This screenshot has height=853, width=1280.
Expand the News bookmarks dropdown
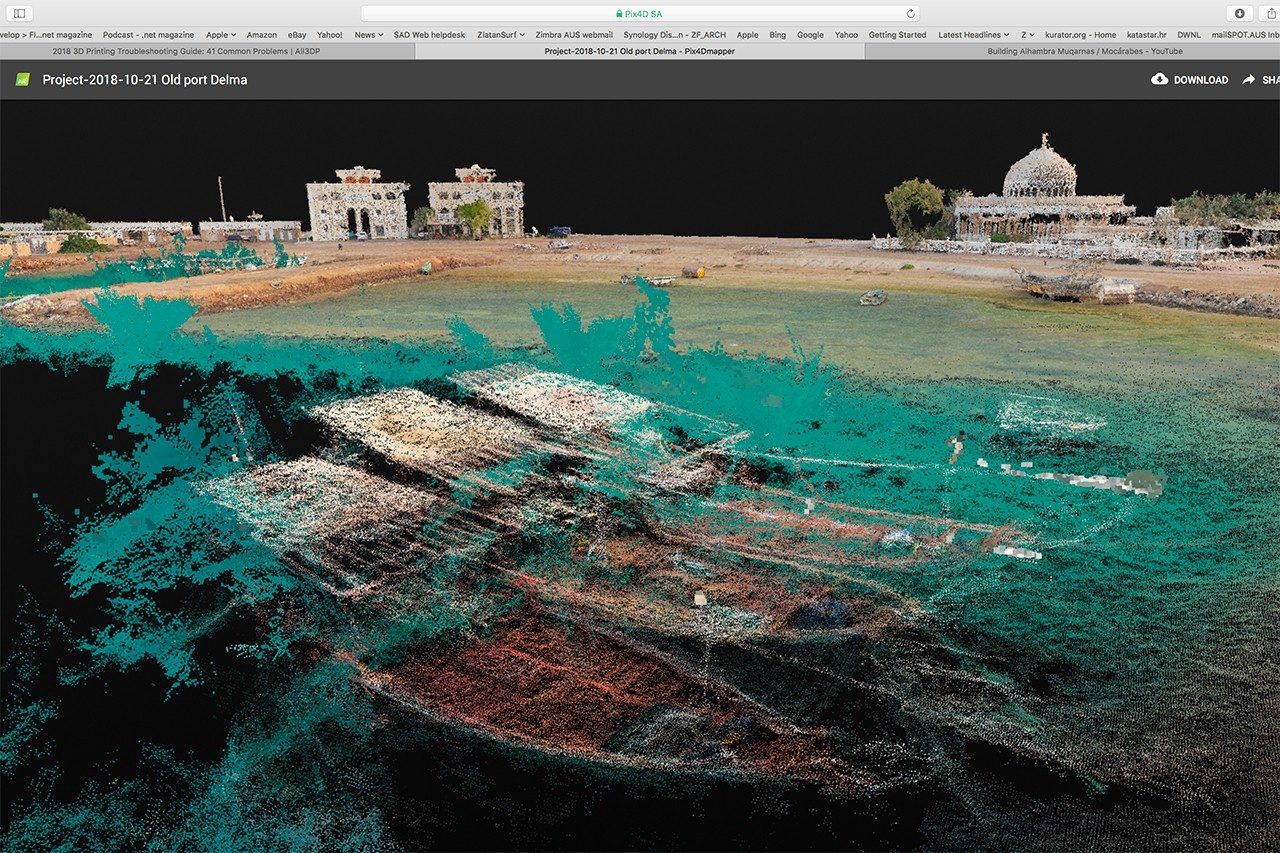(368, 35)
